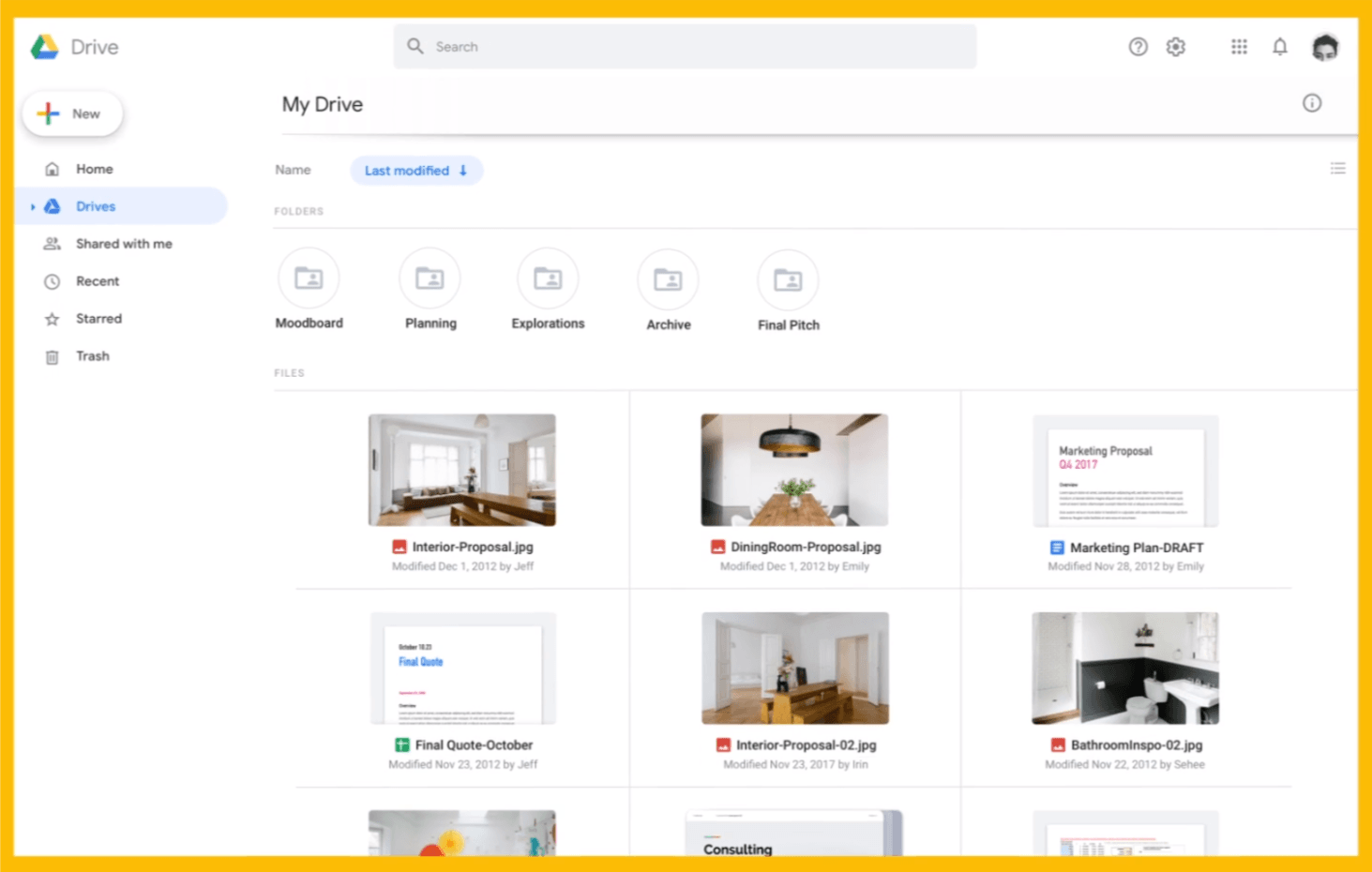Select the Interior-Proposal-02.jpg file name
The width and height of the screenshot is (1372, 872).
(806, 744)
